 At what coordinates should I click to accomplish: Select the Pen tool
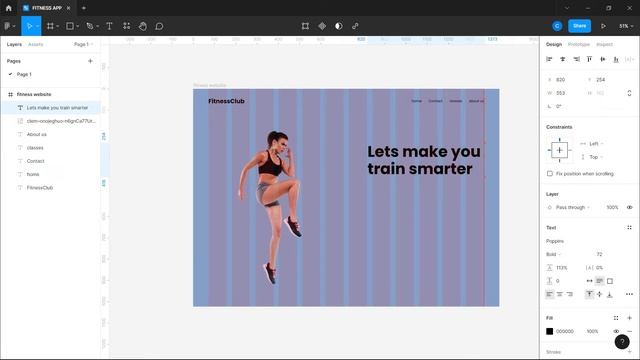tap(90, 26)
